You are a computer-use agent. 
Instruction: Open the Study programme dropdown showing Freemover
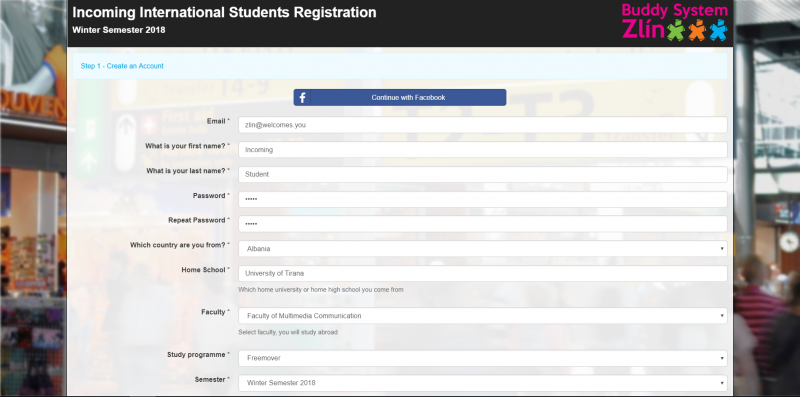pos(483,358)
